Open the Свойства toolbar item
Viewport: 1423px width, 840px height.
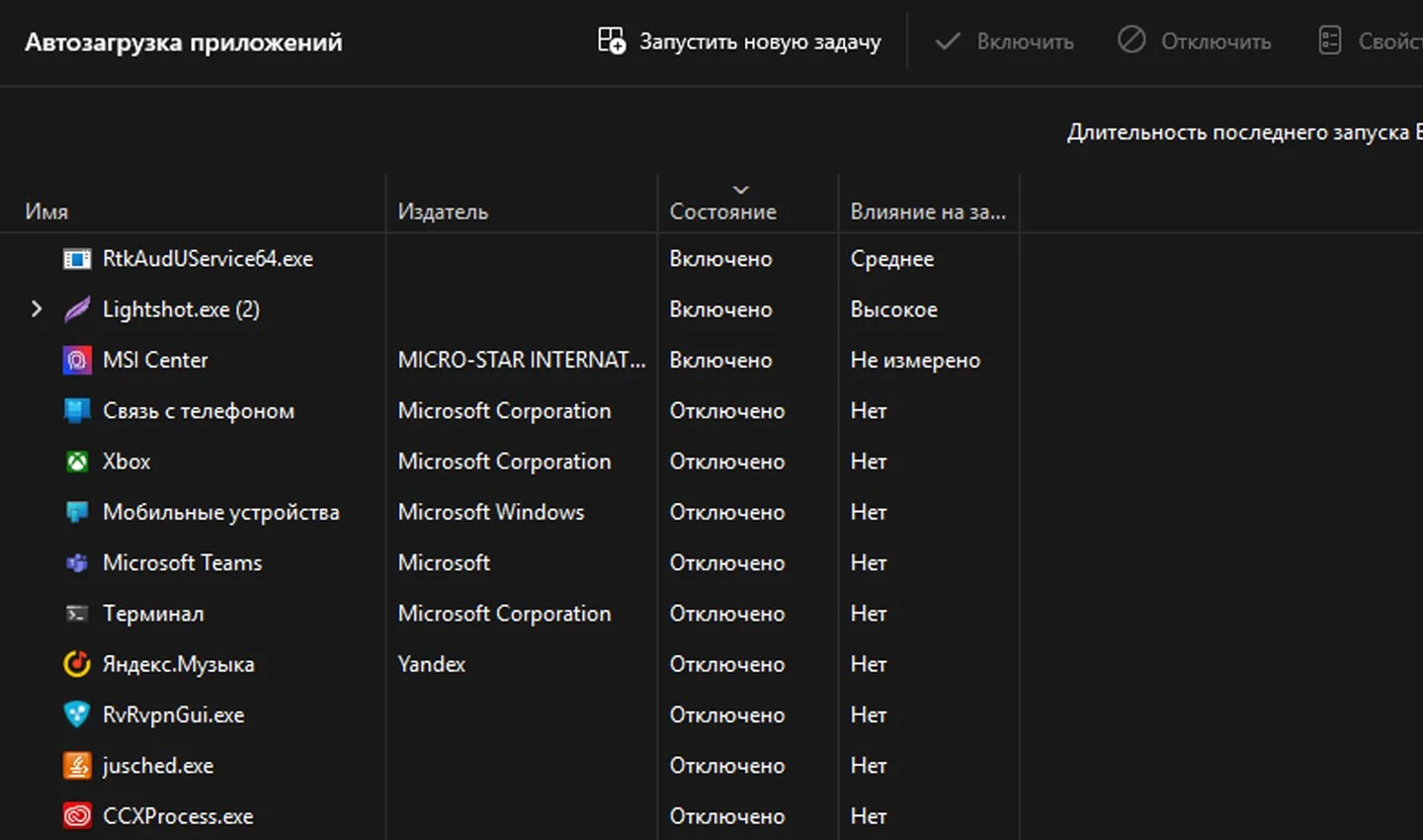1371,42
